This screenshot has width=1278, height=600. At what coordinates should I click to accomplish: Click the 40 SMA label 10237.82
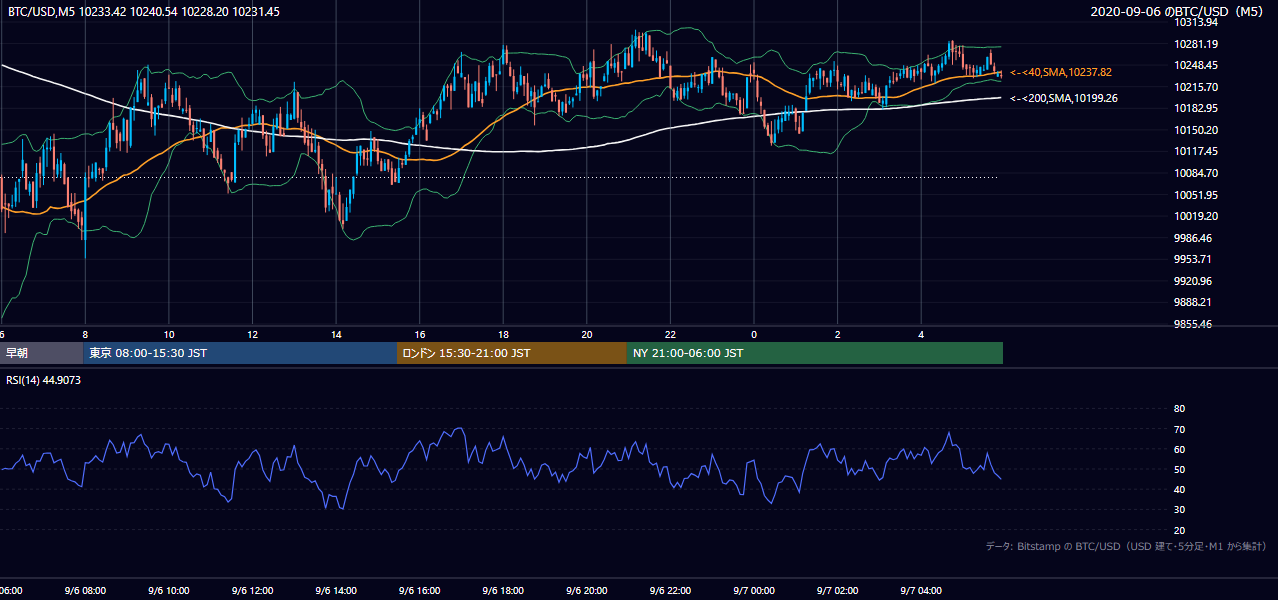pos(1061,72)
